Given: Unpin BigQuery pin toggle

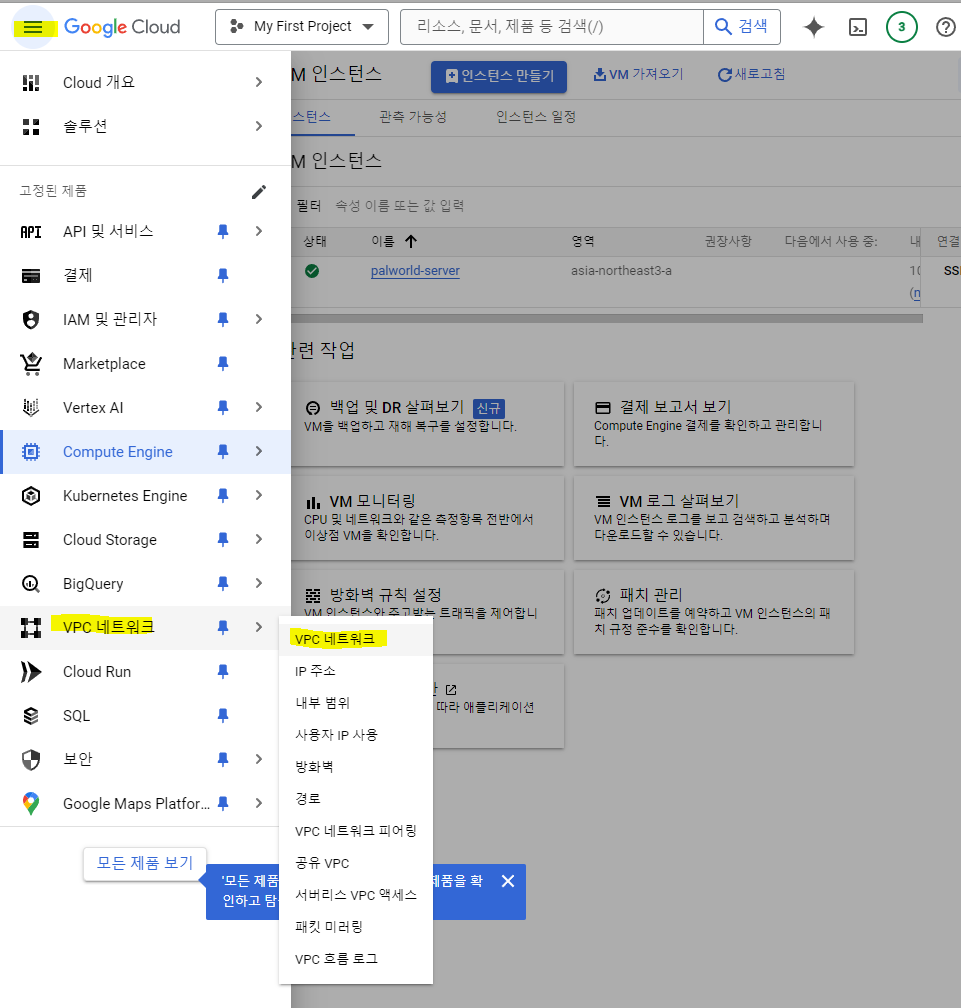Looking at the screenshot, I should point(223,584).
